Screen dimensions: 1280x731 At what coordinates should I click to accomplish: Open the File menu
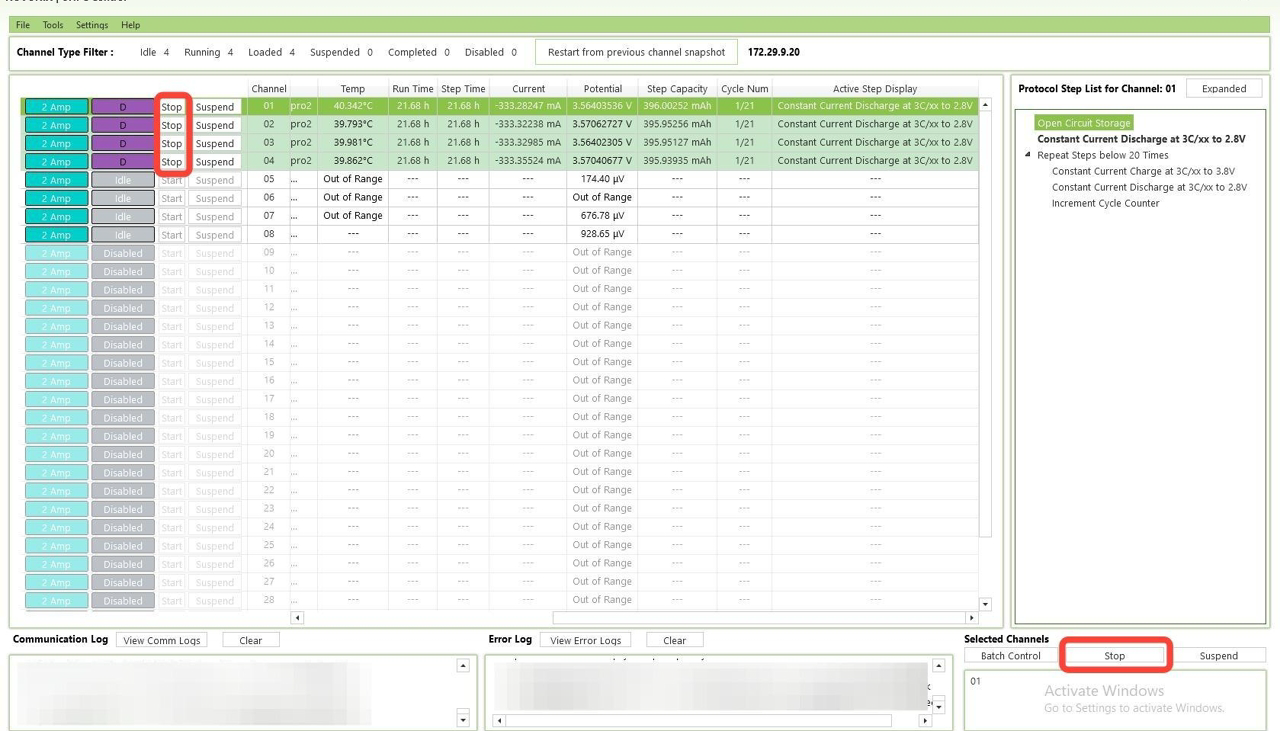23,25
